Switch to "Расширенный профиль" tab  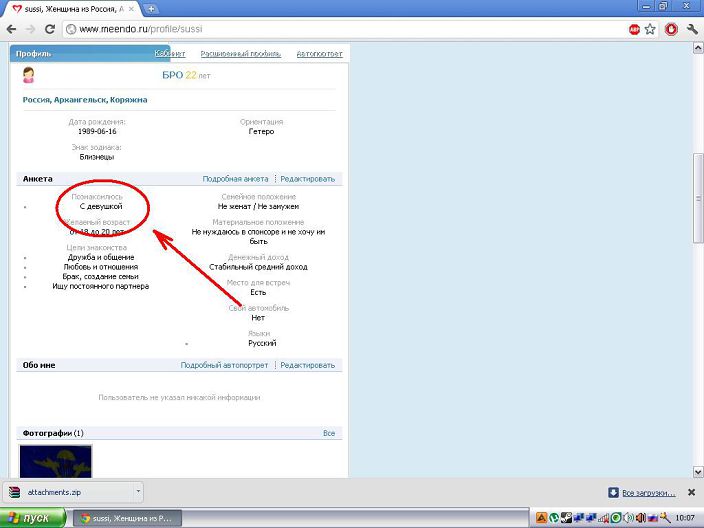point(240,53)
